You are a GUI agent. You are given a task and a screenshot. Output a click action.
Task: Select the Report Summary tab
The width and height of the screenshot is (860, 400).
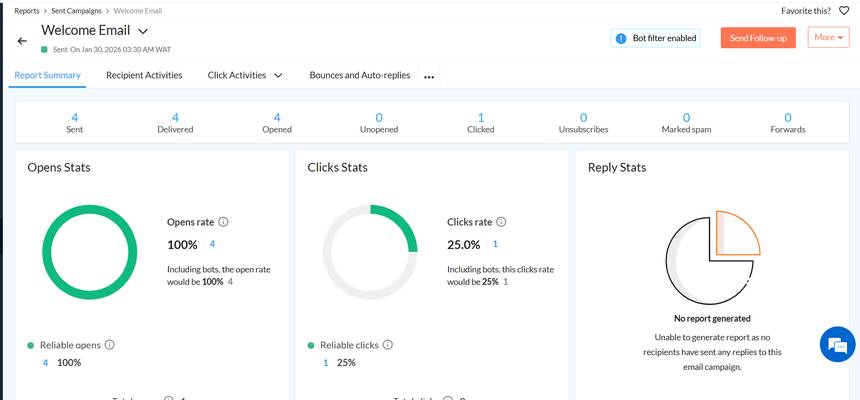(47, 75)
